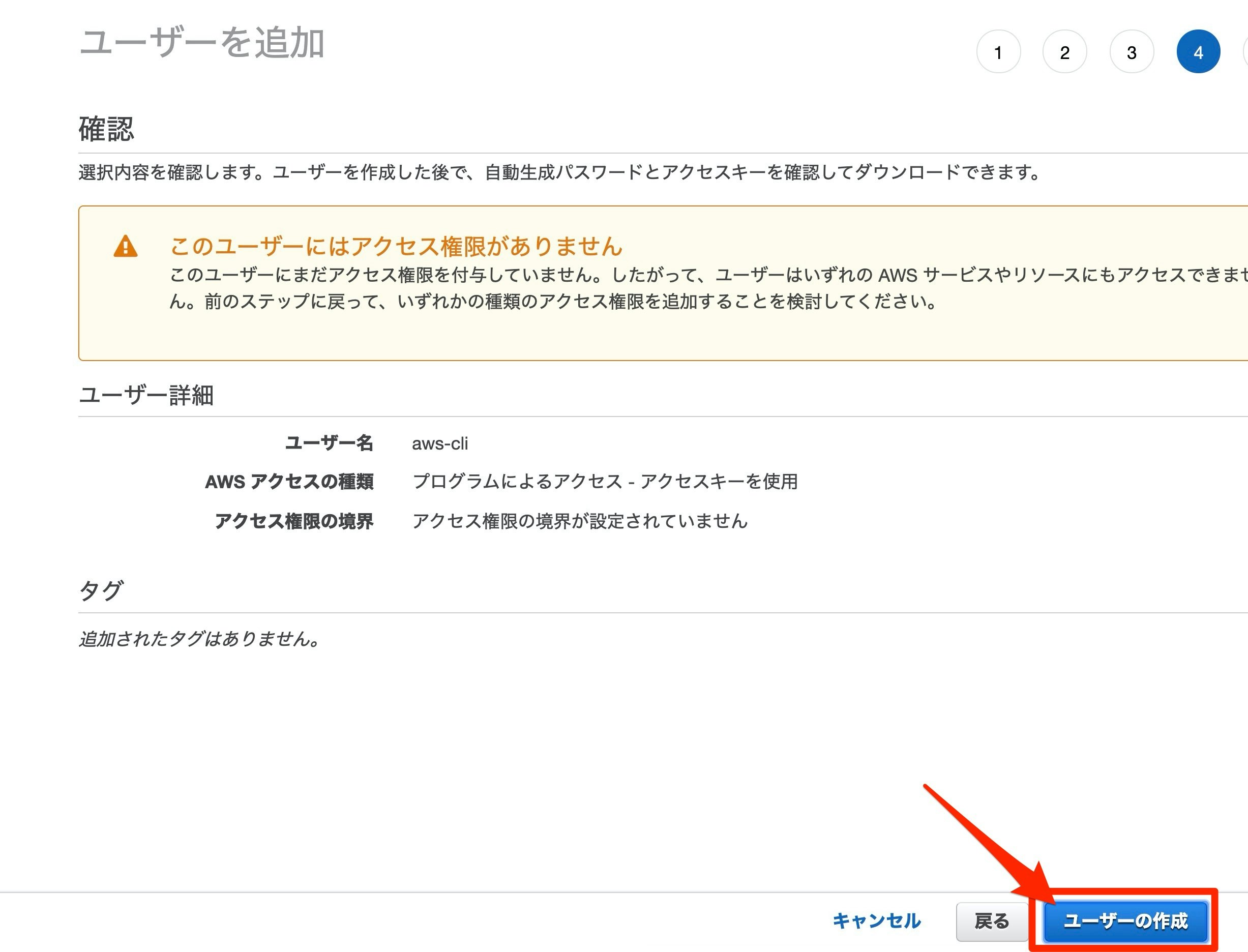Click the 追加されたタグはありません message
Viewport: 1248px width, 952px height.
pos(199,639)
